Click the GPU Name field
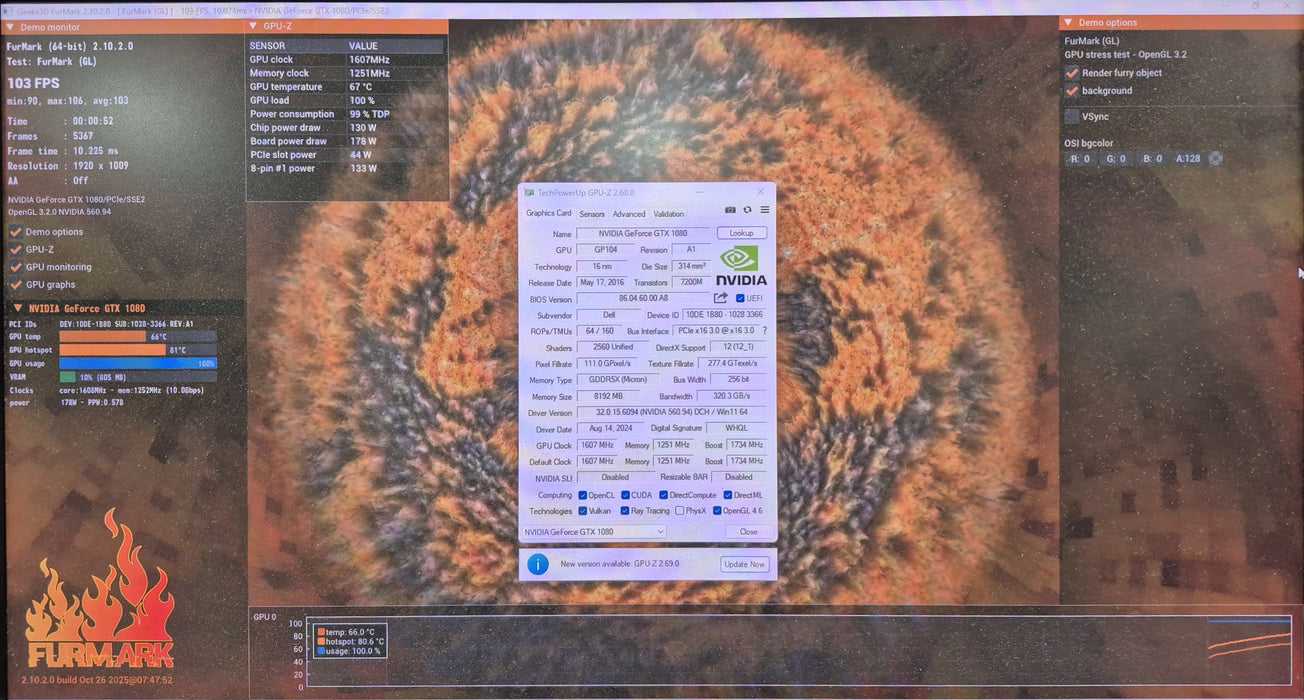Image resolution: width=1304 pixels, height=700 pixels. point(643,233)
